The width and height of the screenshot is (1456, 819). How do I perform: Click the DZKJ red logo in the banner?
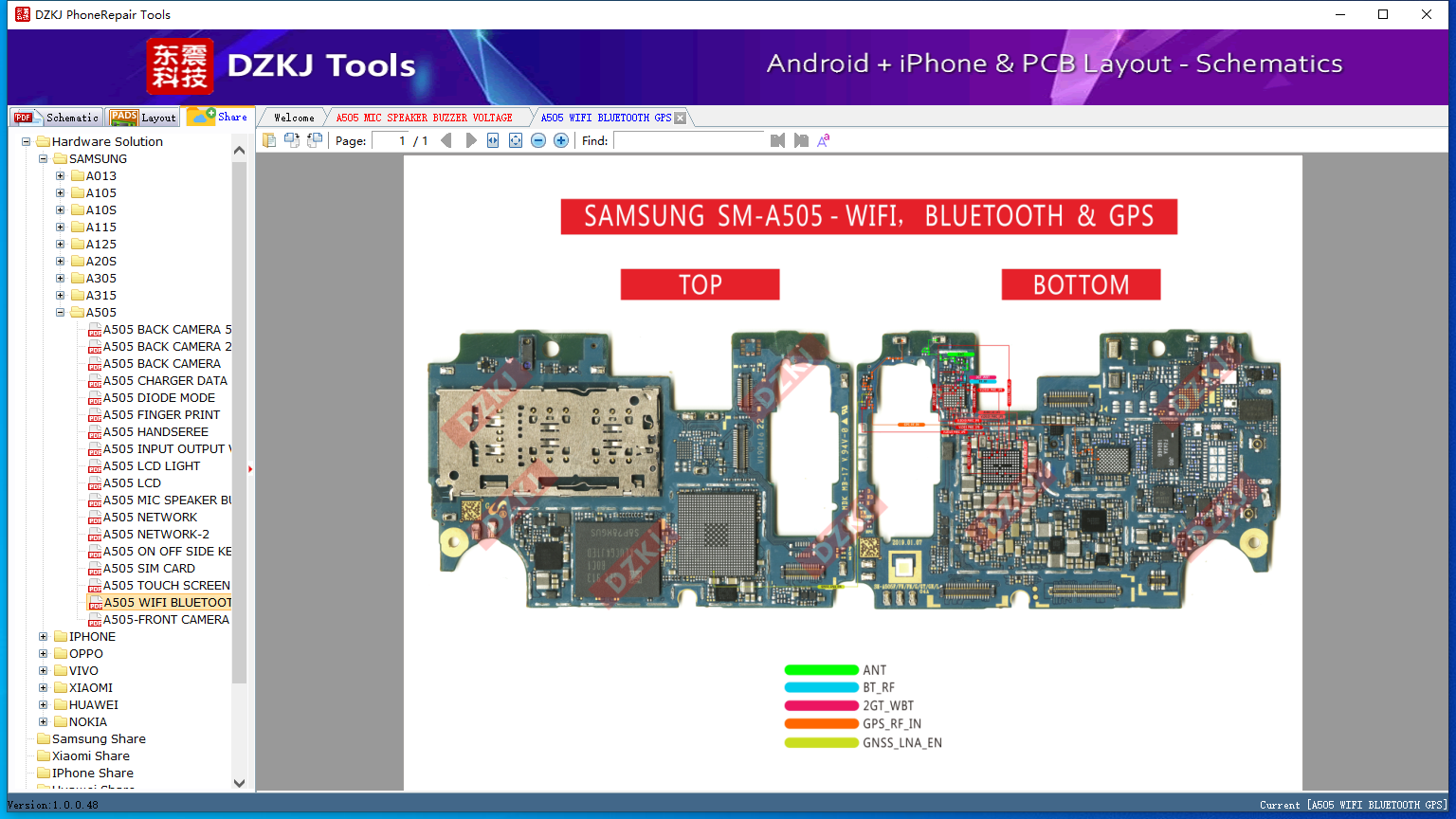coord(180,66)
